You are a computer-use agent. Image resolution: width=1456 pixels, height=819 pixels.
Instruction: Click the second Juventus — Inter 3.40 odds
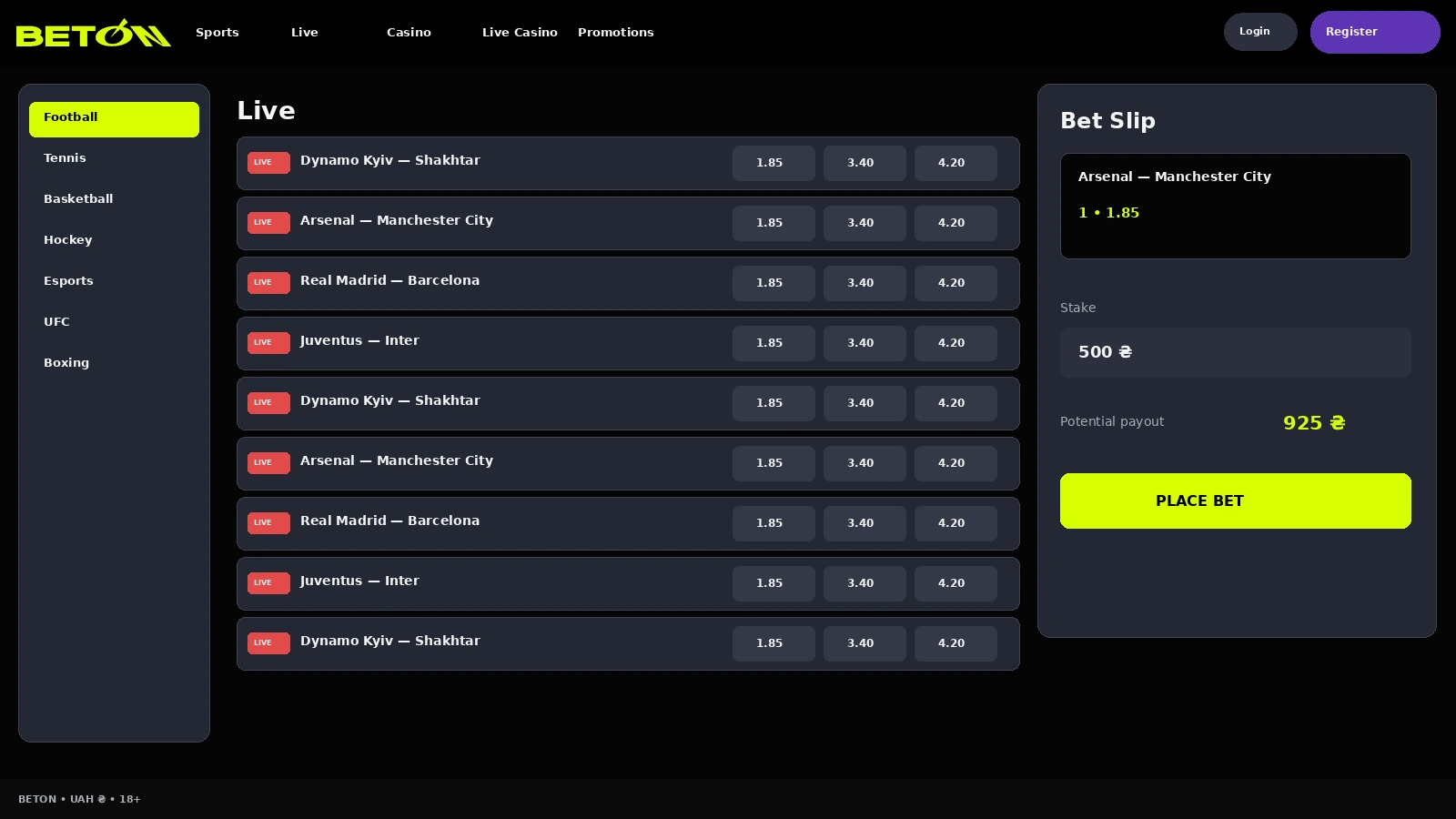pos(864,583)
